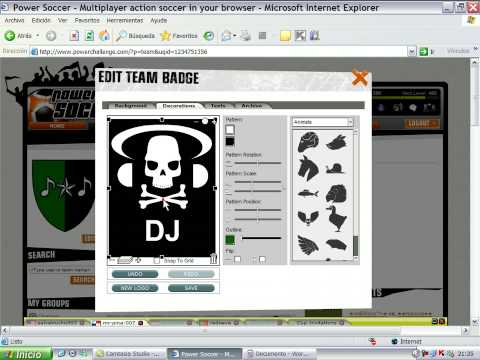Click the plus icon at the canvas top corner
Image resolution: width=480 pixels, height=360 pixels.
point(214,121)
